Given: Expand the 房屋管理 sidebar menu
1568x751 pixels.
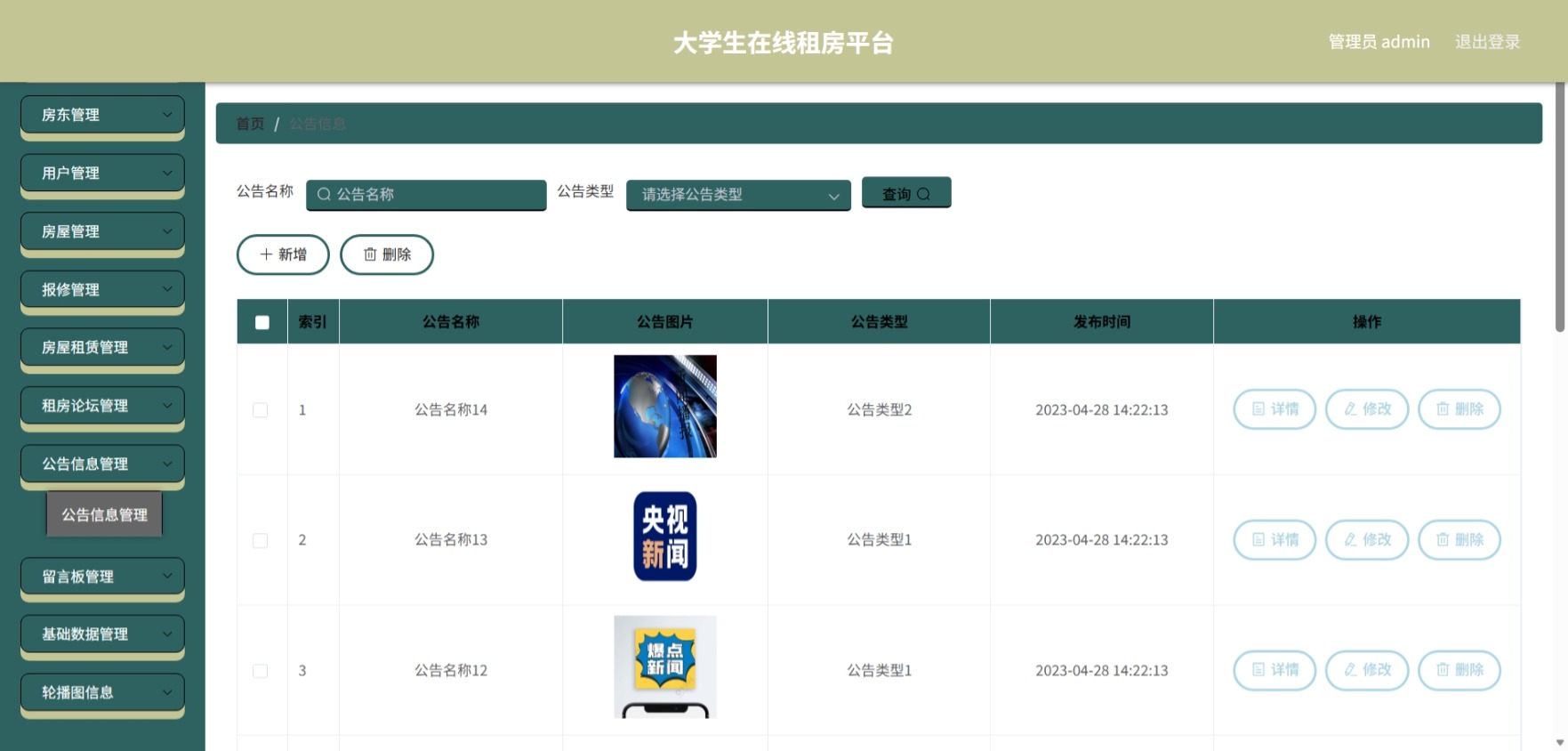Looking at the screenshot, I should coord(102,231).
